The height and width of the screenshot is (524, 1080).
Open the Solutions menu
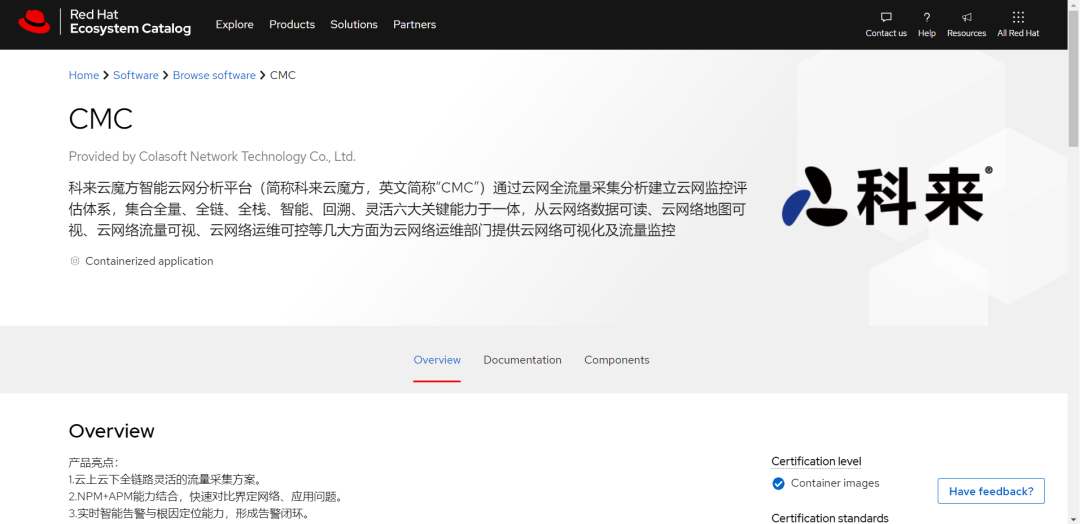tap(354, 24)
